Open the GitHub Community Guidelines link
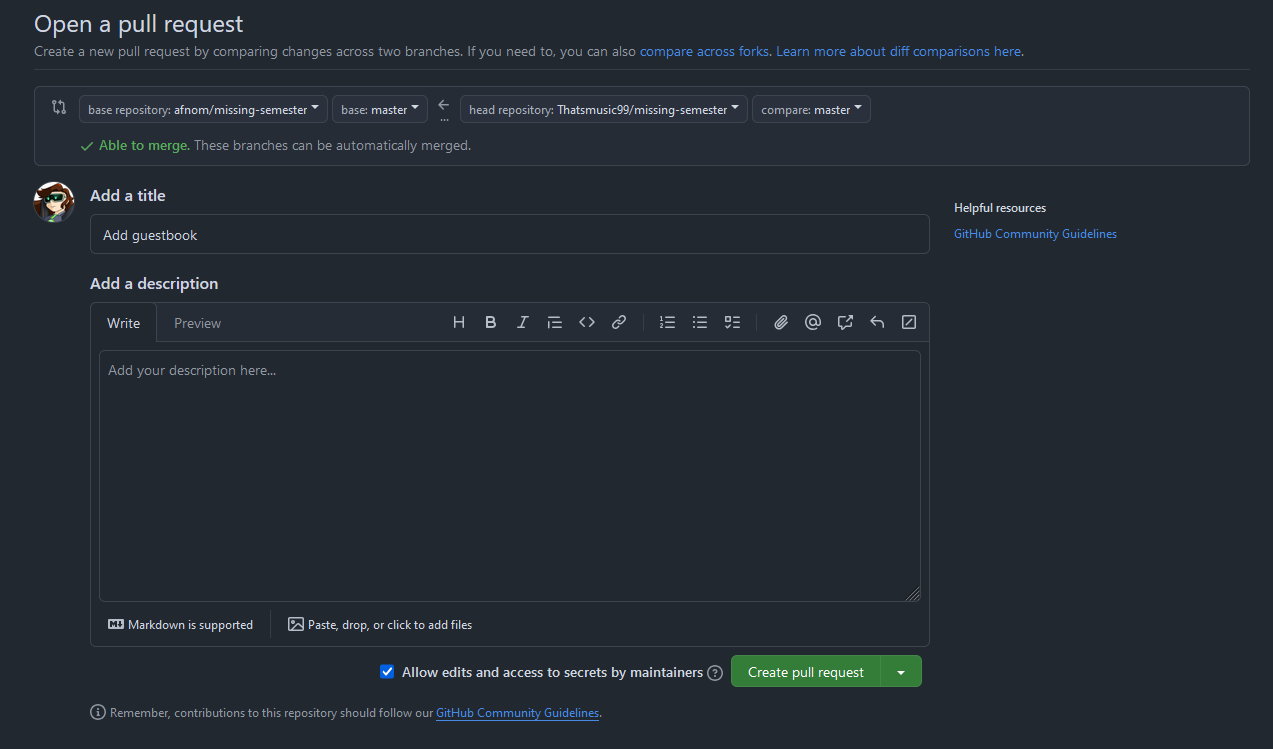The width and height of the screenshot is (1273, 749). (1035, 233)
